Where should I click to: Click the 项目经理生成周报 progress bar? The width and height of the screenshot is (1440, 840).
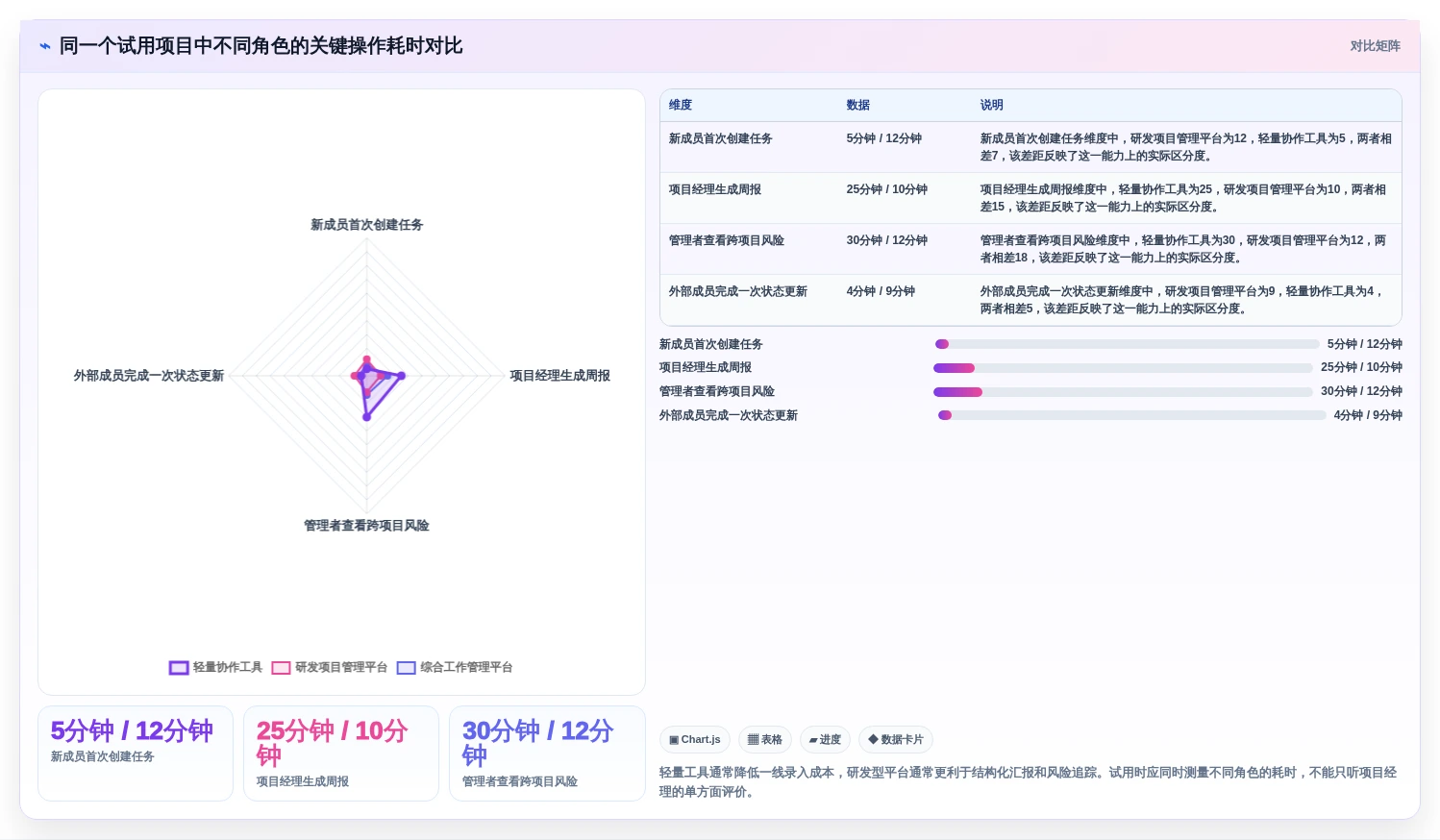tap(1123, 368)
